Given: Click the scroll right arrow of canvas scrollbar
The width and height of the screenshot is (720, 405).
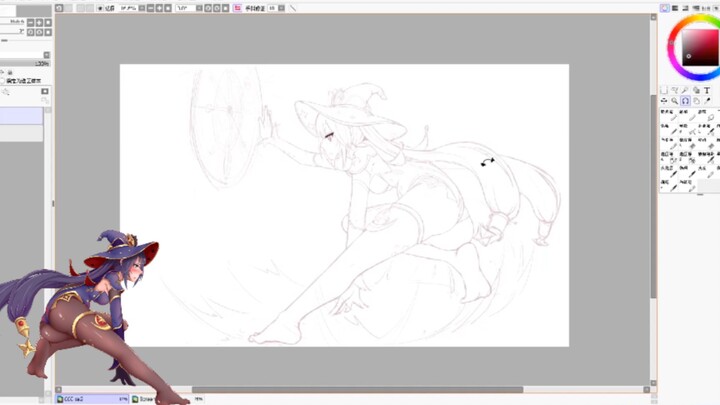Looking at the screenshot, I should pyautogui.click(x=647, y=390).
